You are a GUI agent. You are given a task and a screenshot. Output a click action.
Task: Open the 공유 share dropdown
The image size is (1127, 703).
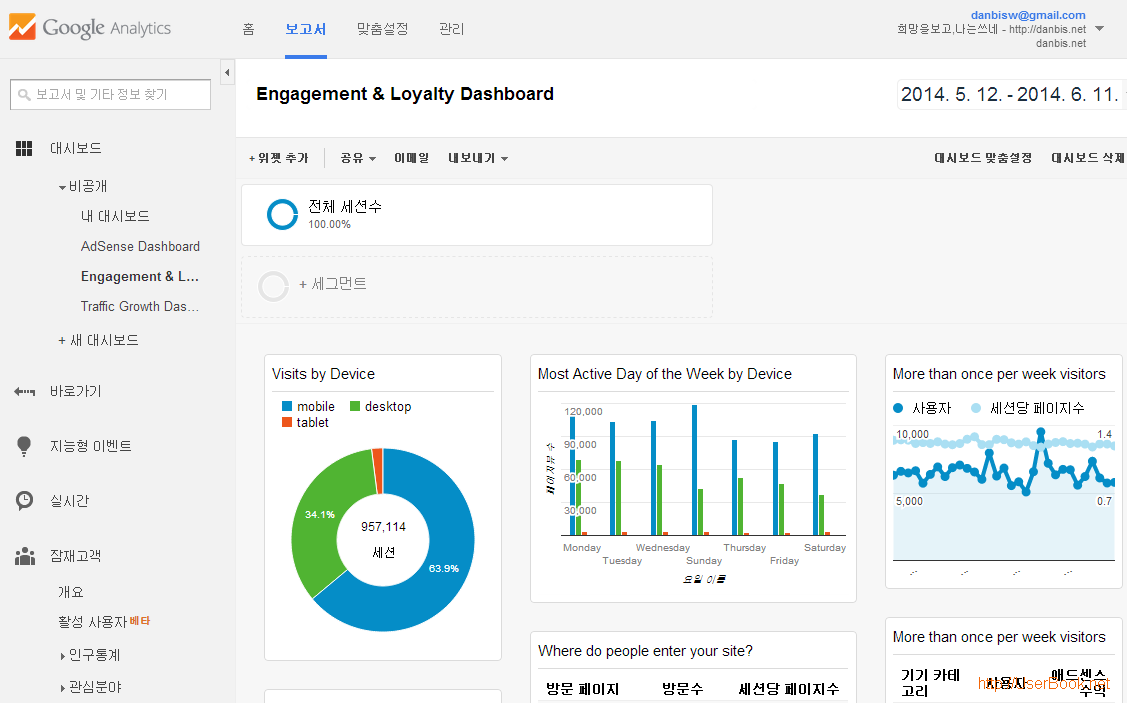tap(355, 158)
